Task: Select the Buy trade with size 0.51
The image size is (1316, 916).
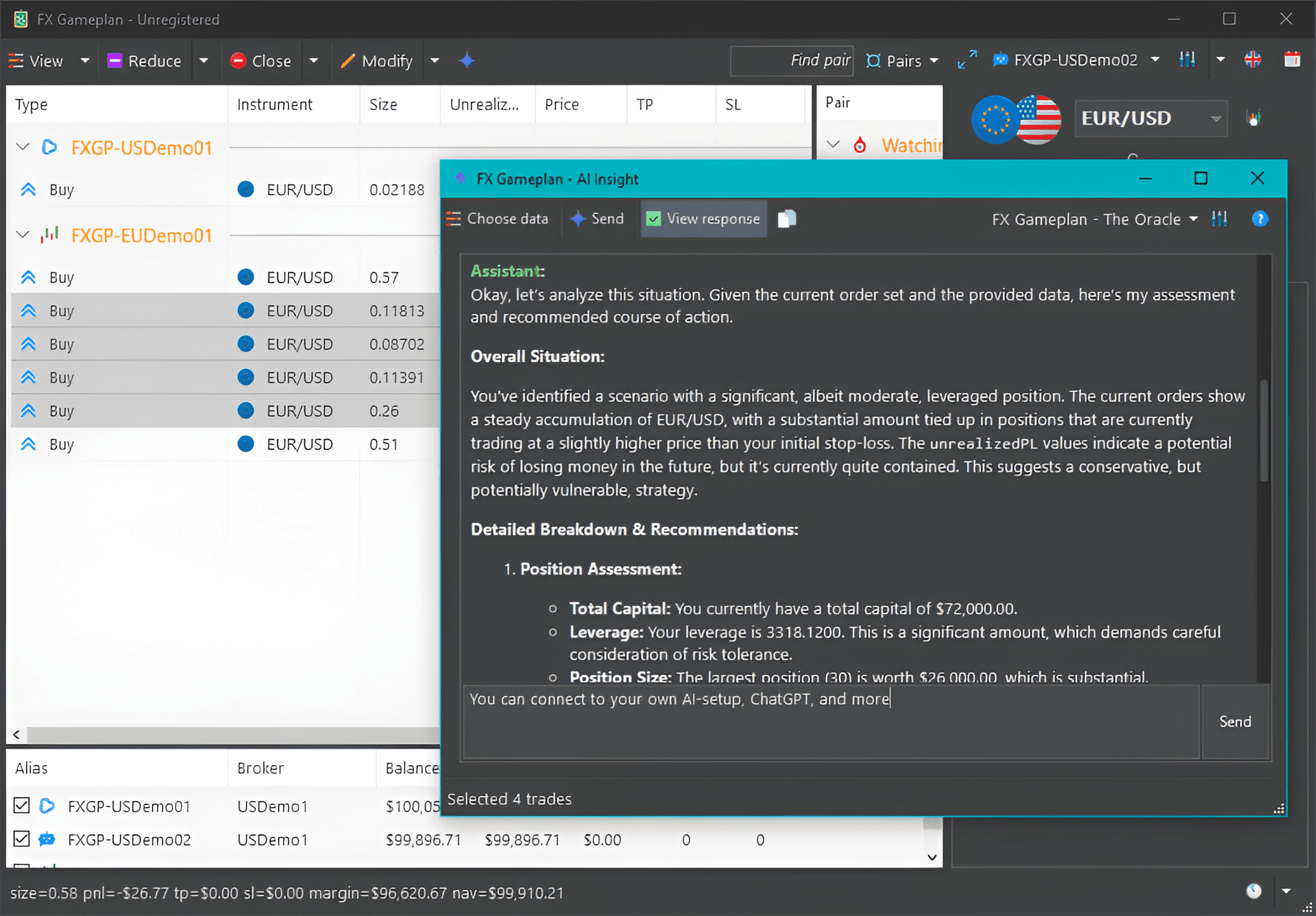Action: 224,444
